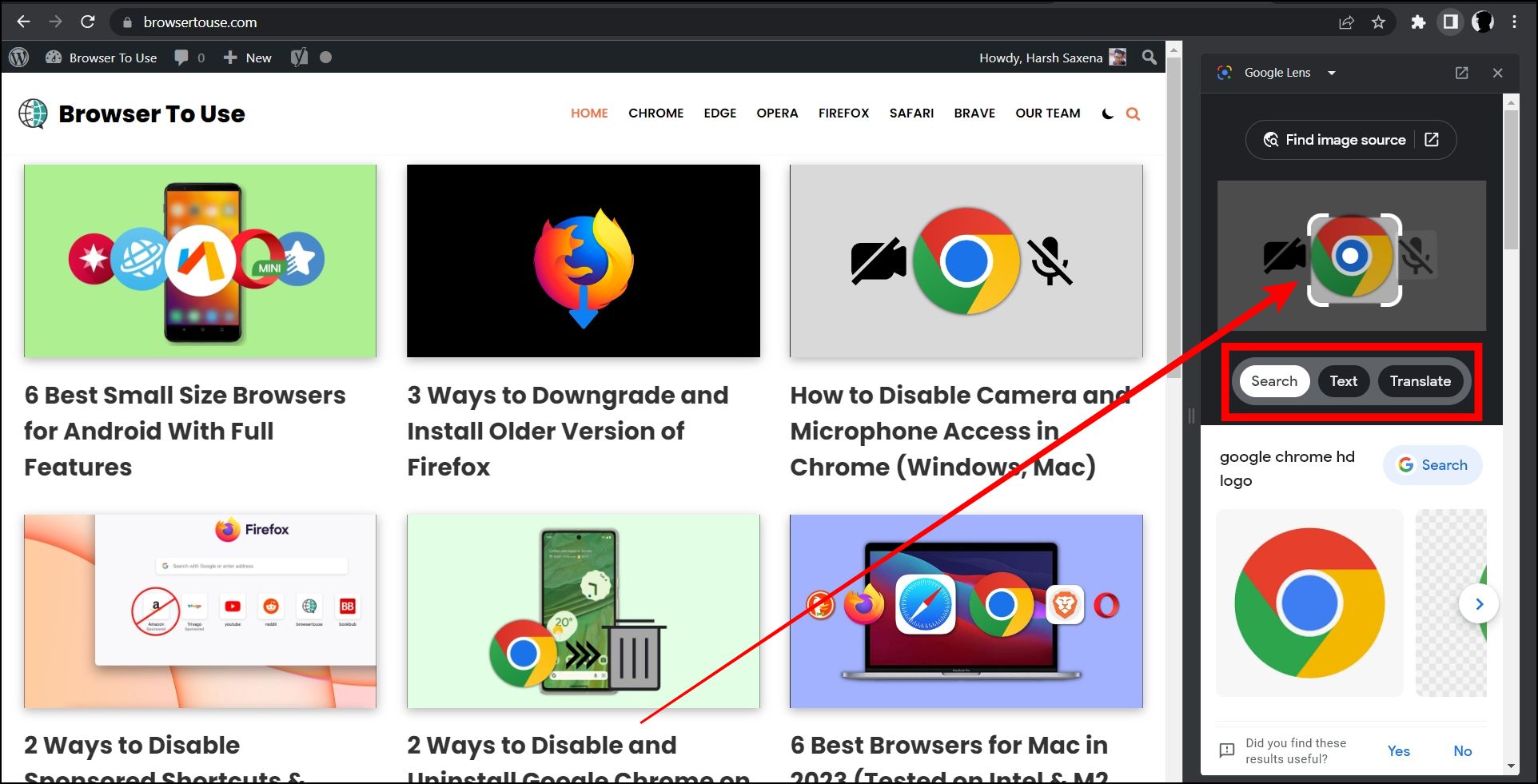Open the uninstall Chrome on Android article thumbnail
This screenshot has width=1538, height=784.
click(584, 611)
